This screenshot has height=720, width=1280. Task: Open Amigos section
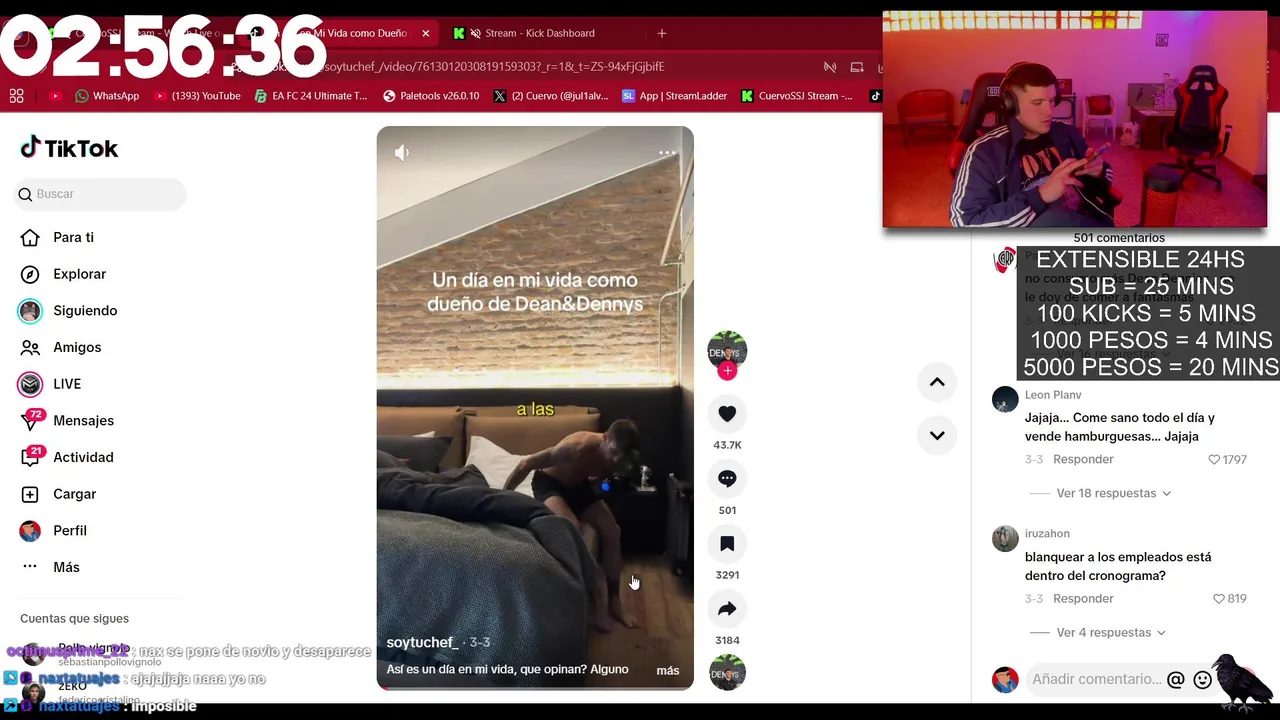(77, 347)
